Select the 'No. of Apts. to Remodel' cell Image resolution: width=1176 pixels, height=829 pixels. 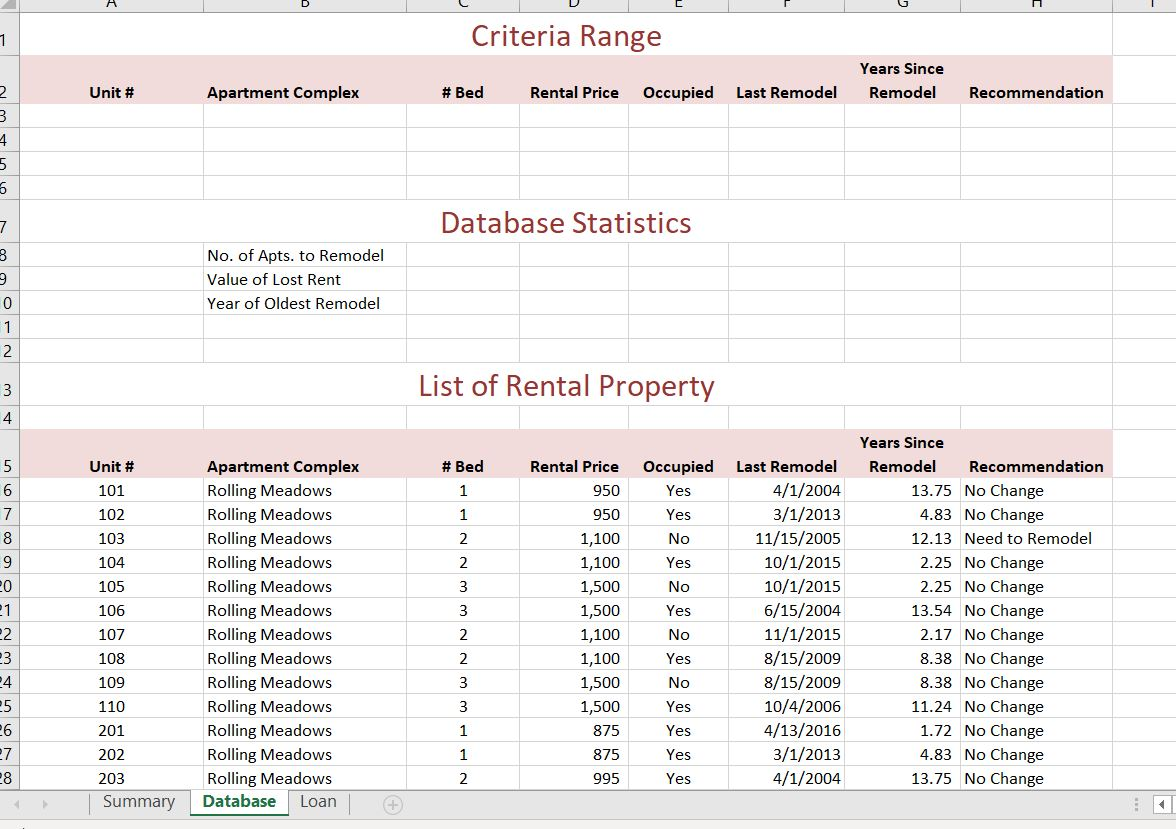(295, 255)
